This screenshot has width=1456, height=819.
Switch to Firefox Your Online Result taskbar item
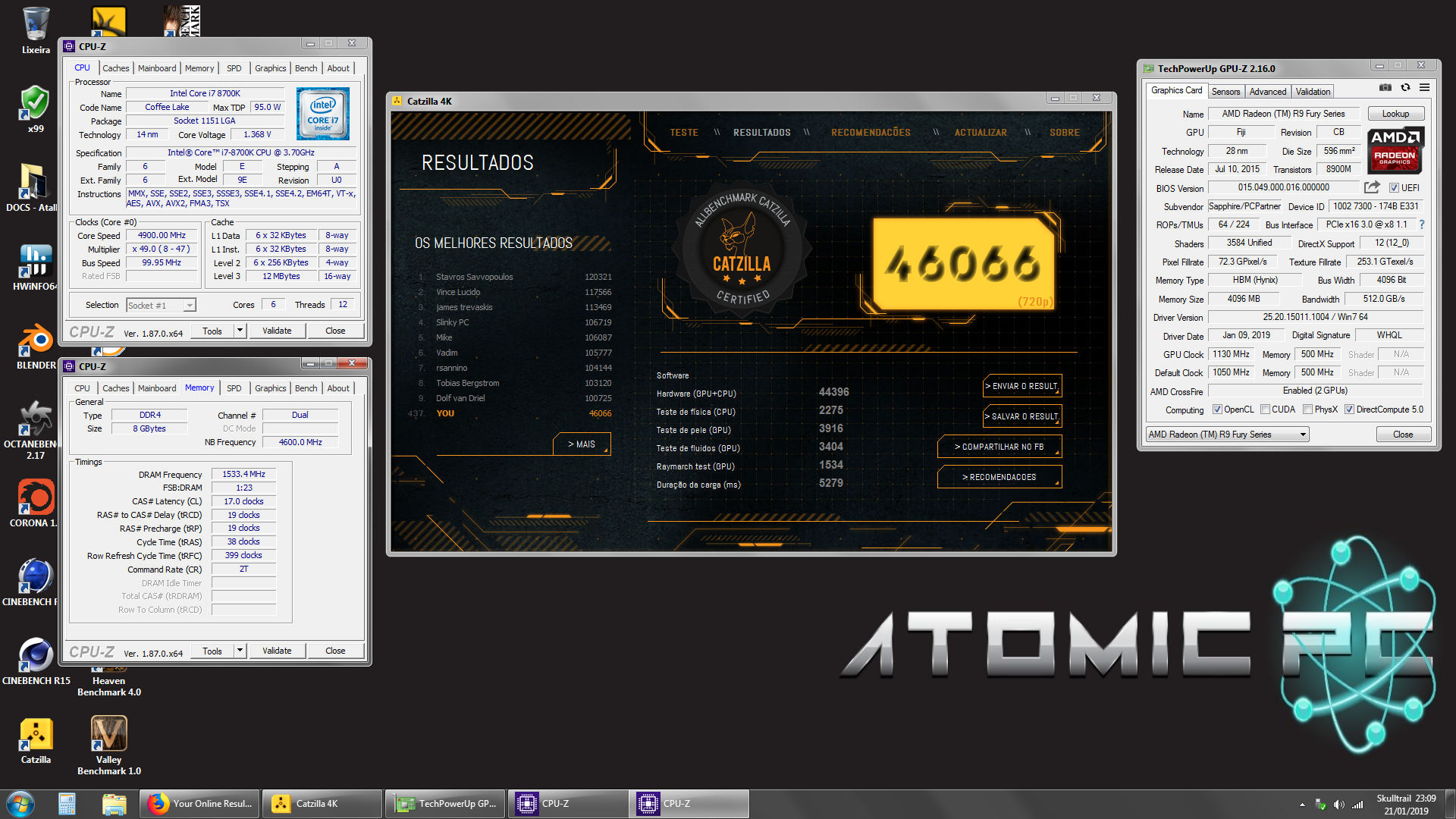click(200, 804)
